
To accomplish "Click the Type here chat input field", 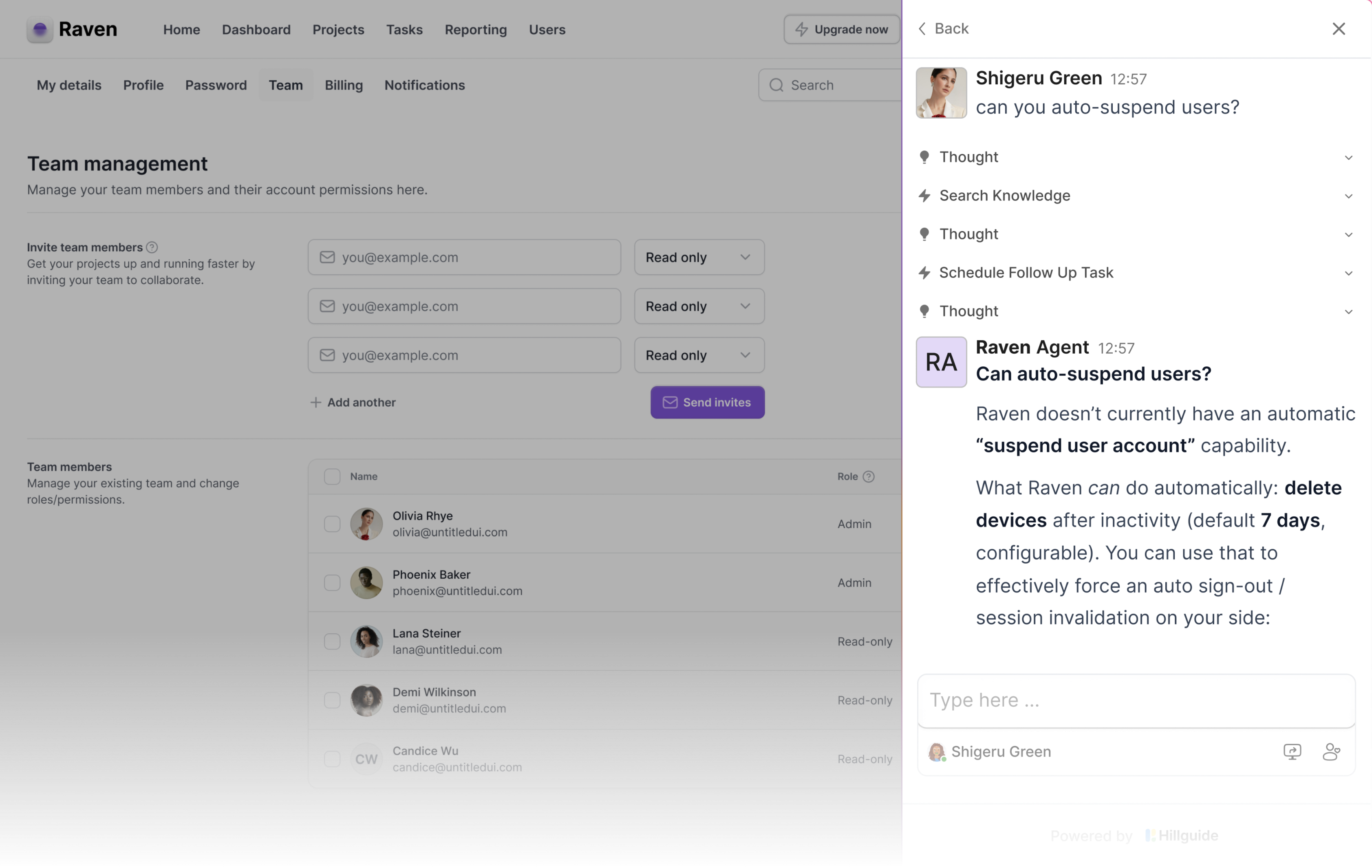I will click(x=1135, y=700).
